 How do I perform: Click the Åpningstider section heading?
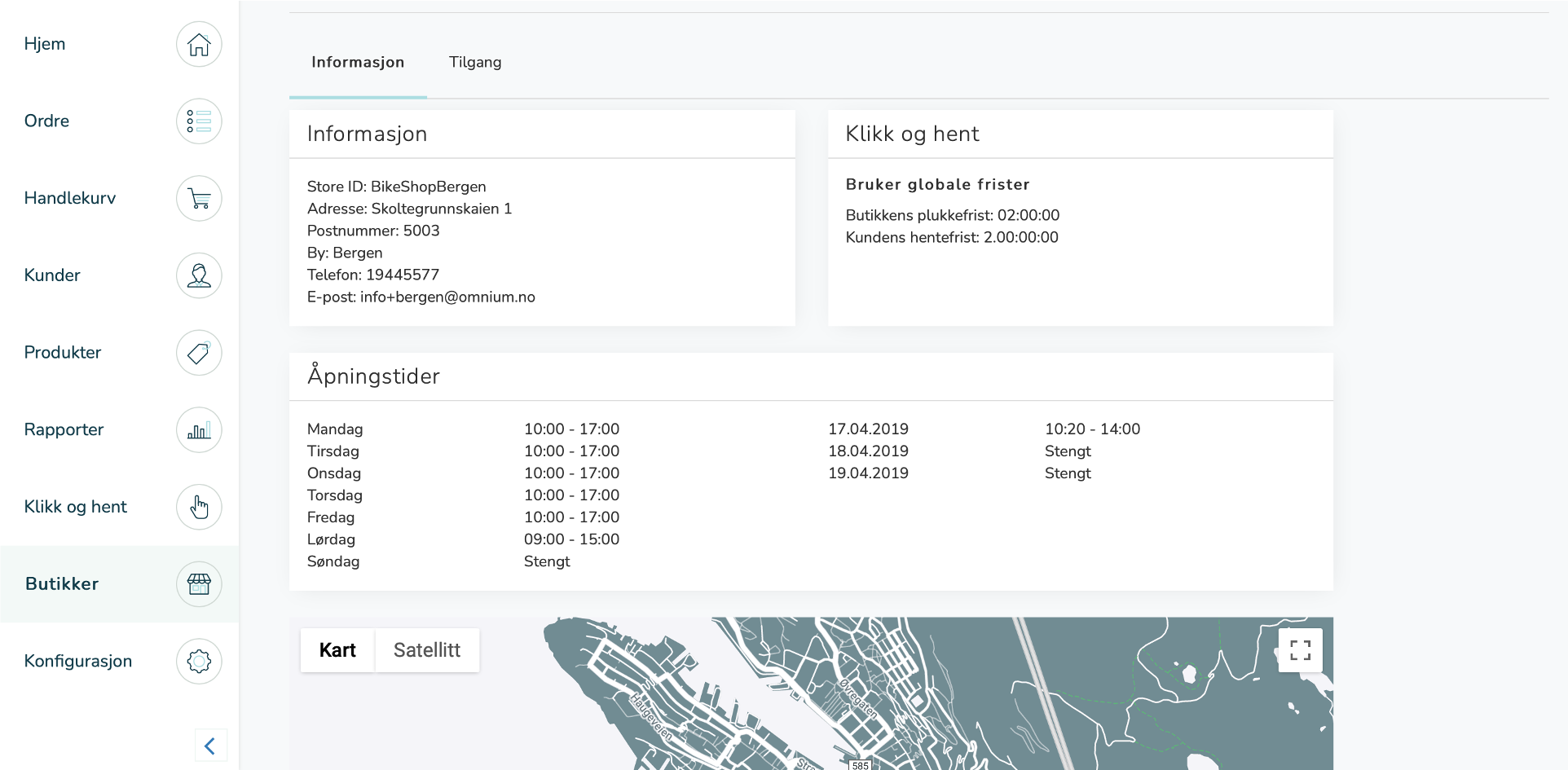click(x=373, y=376)
